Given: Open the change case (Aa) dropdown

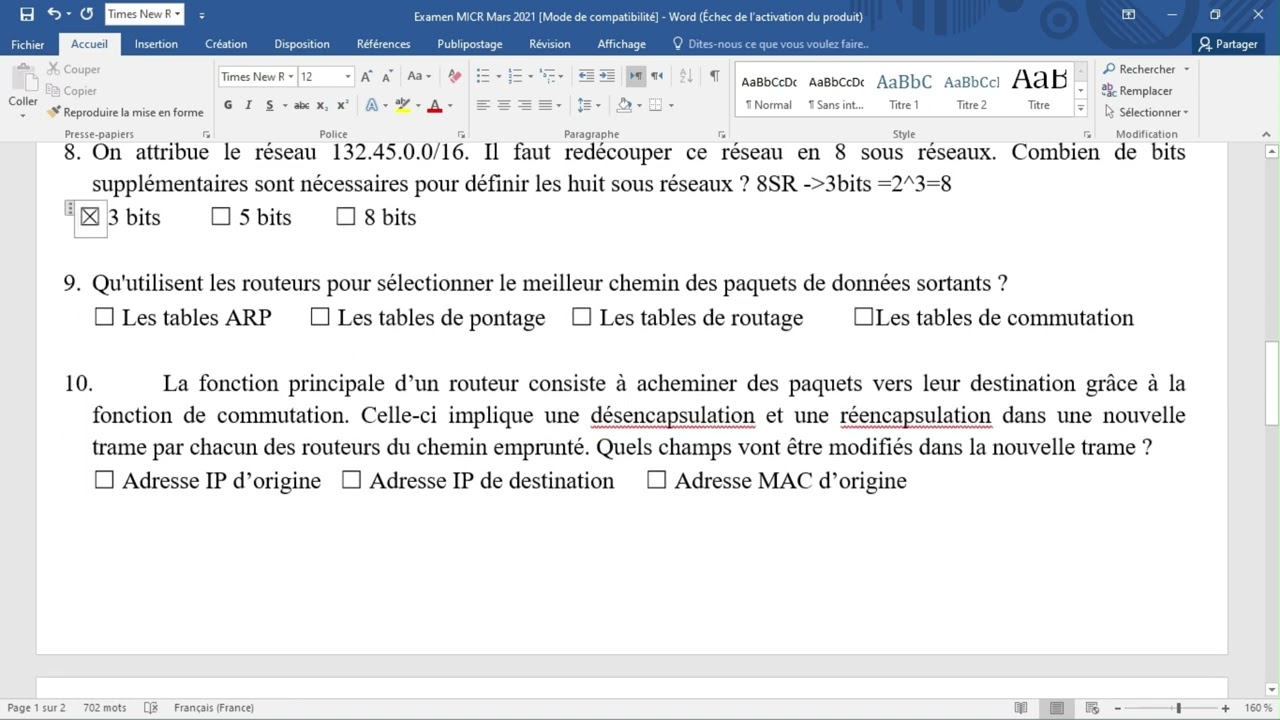Looking at the screenshot, I should (420, 76).
